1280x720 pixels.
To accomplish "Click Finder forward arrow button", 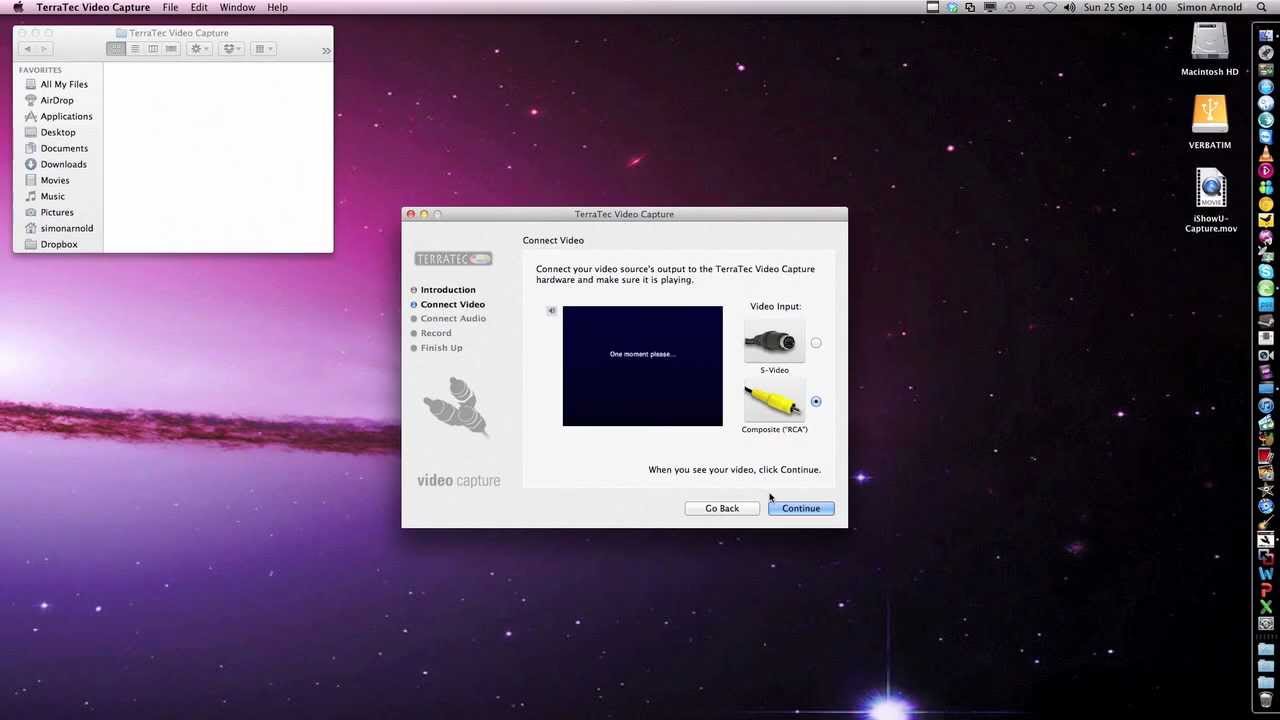I will [44, 49].
